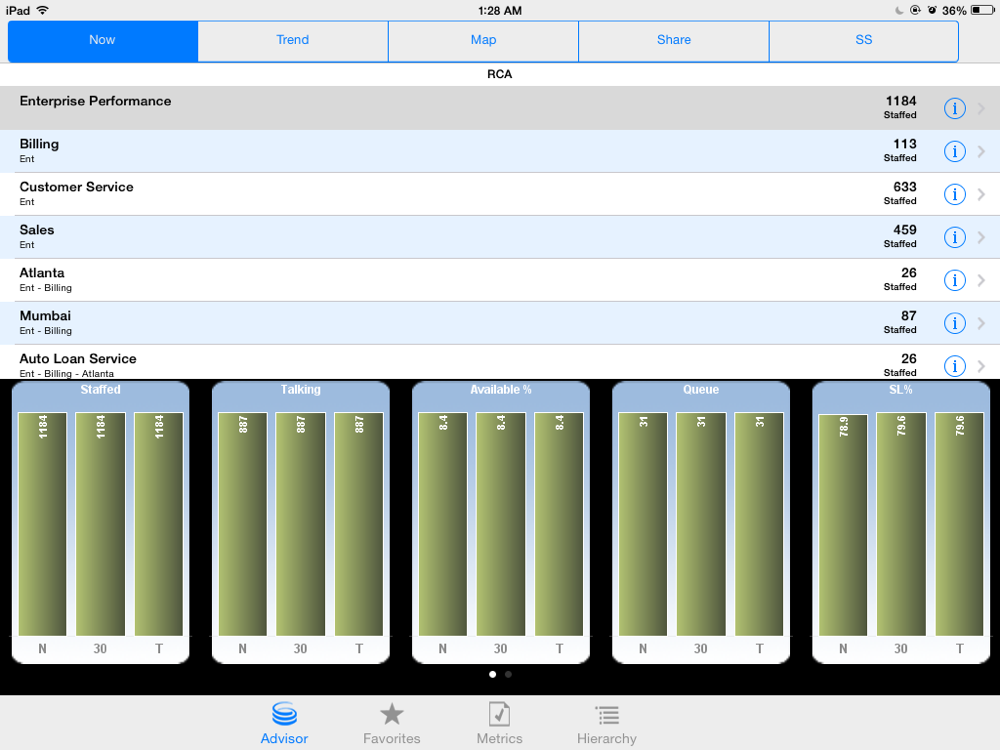Image resolution: width=1000 pixels, height=750 pixels.
Task: Open info icon for Atlanta row
Action: (954, 280)
